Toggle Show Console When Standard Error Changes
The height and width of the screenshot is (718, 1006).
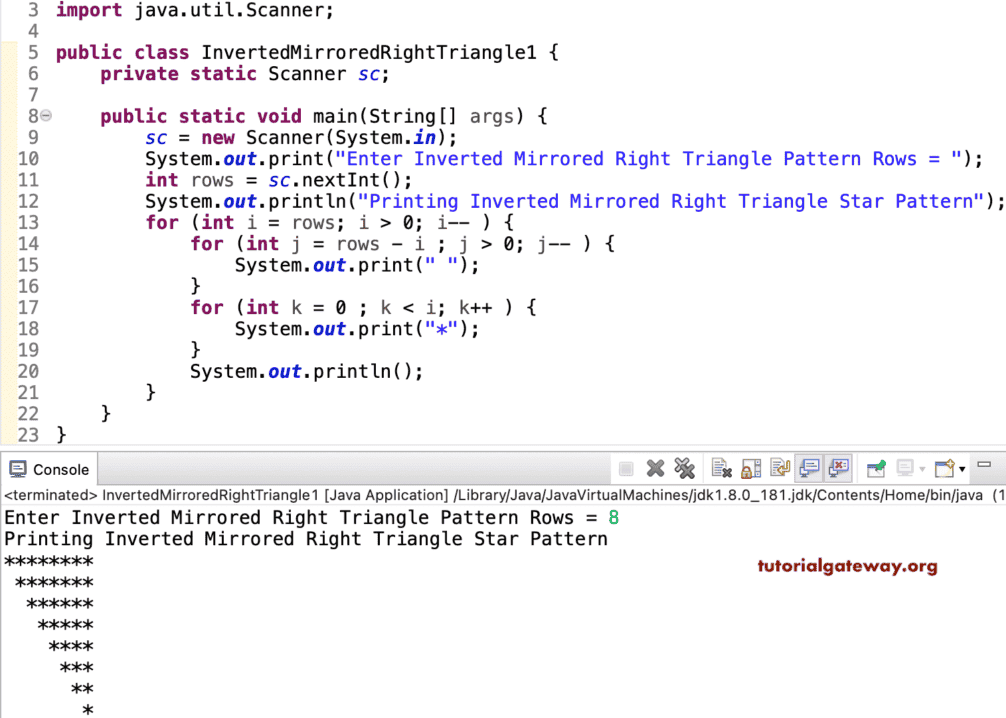click(838, 468)
